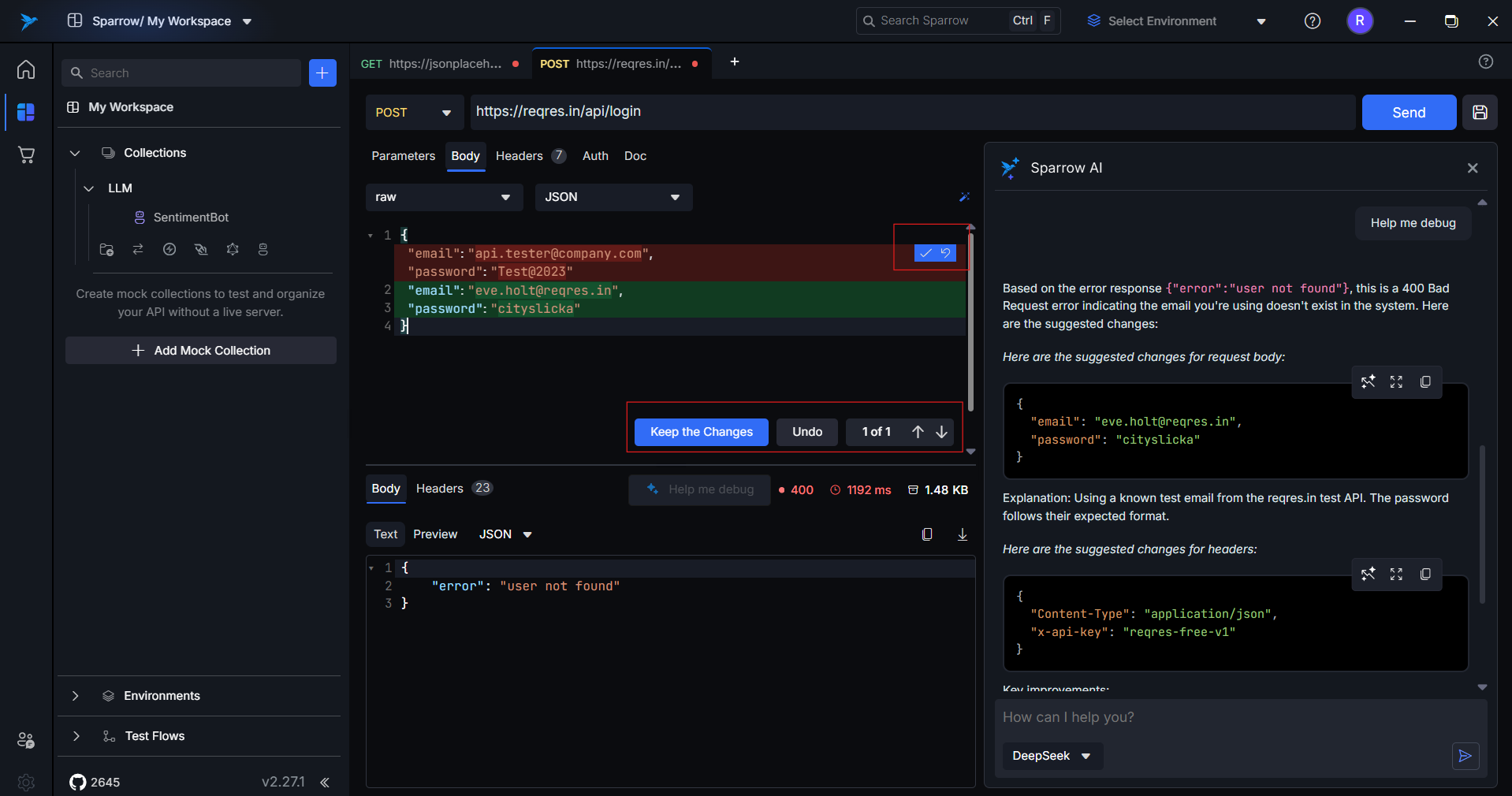This screenshot has height=796, width=1512.
Task: Open the workspace switcher dropdown
Action: 247,21
